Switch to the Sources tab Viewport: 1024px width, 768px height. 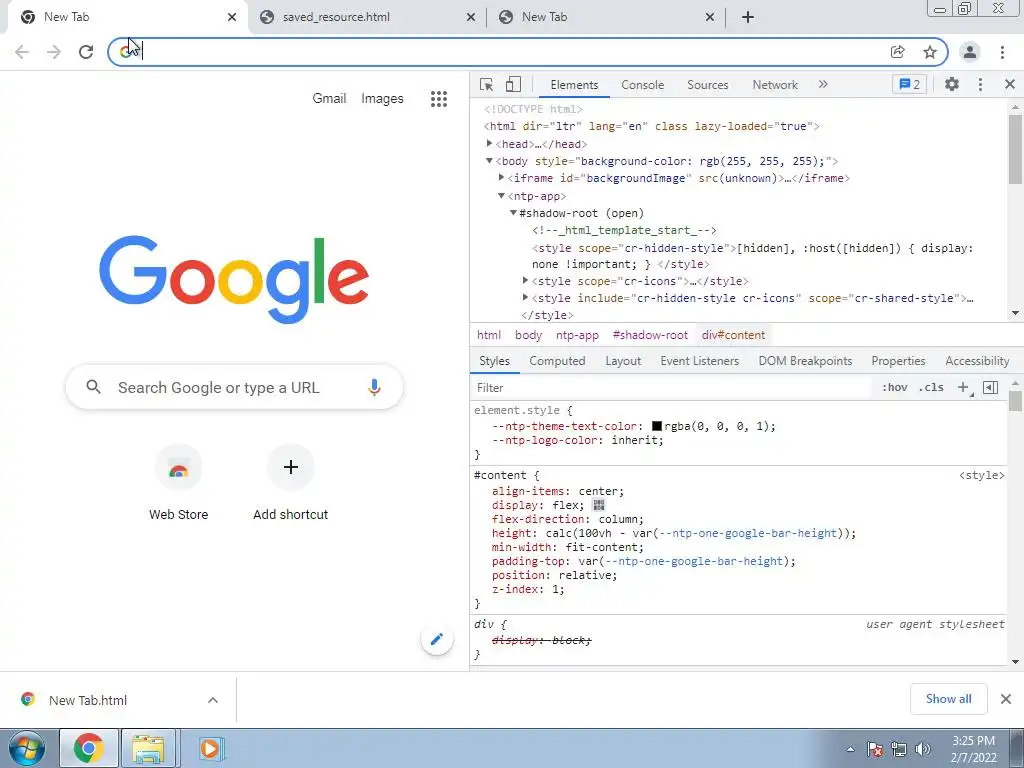click(707, 85)
